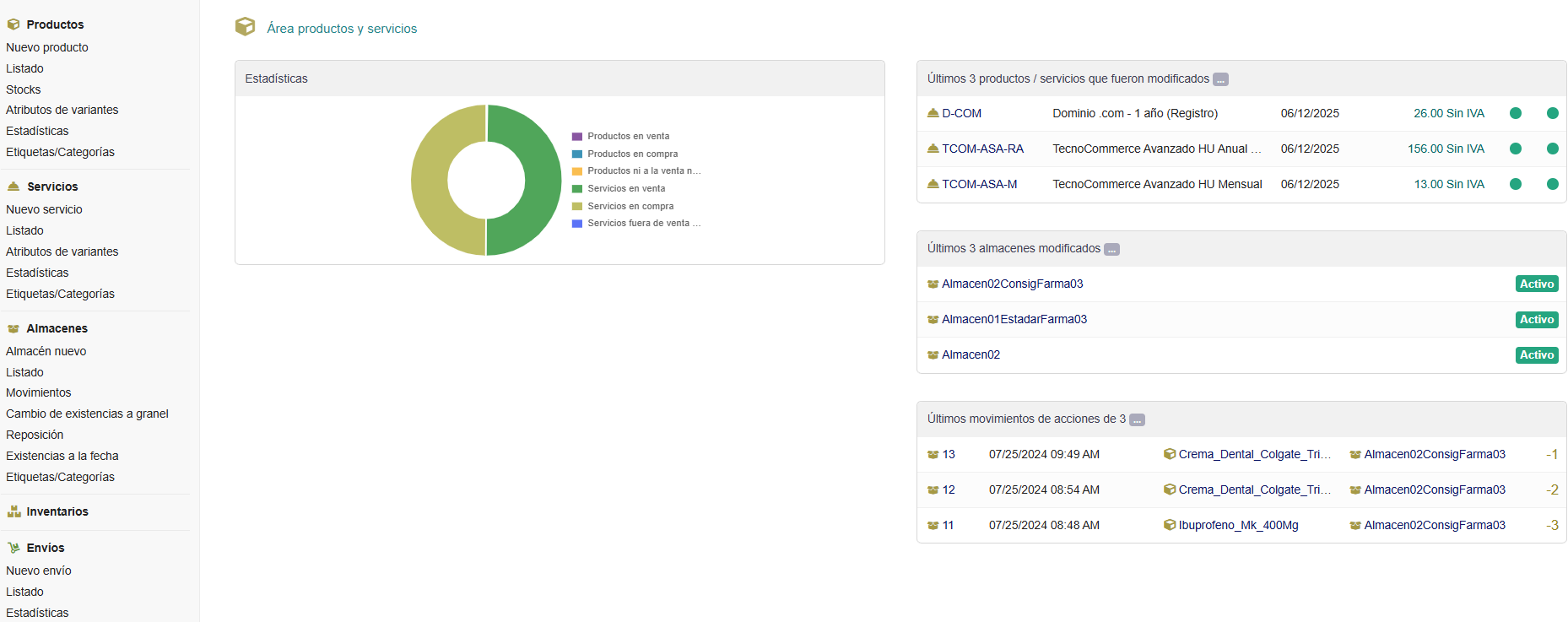The width and height of the screenshot is (1568, 622).
Task: Click the Almacenes boxes icon in sidebar
Action: coord(14,328)
